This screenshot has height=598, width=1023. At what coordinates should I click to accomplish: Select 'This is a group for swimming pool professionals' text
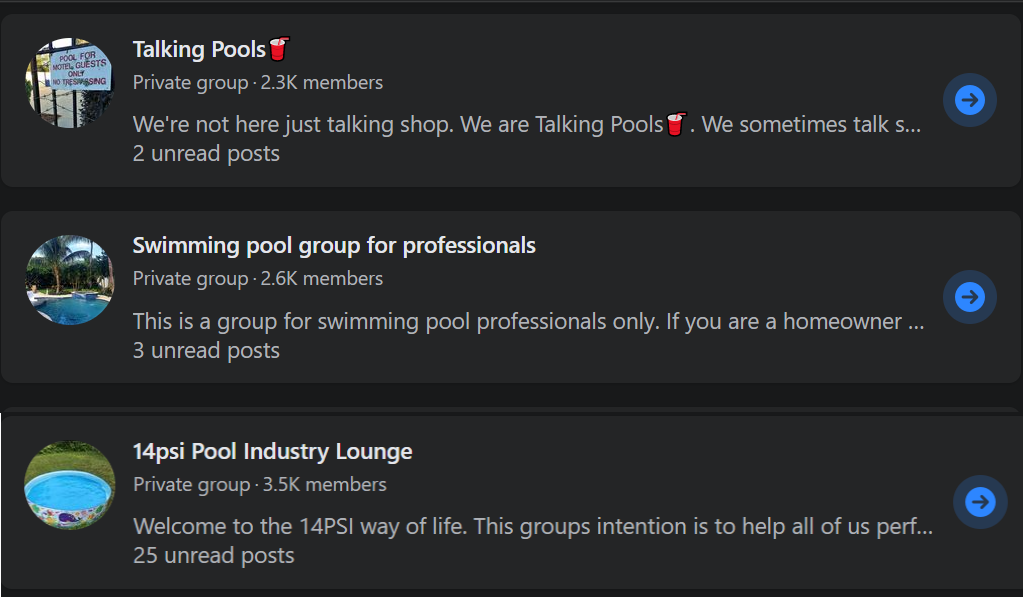(528, 321)
